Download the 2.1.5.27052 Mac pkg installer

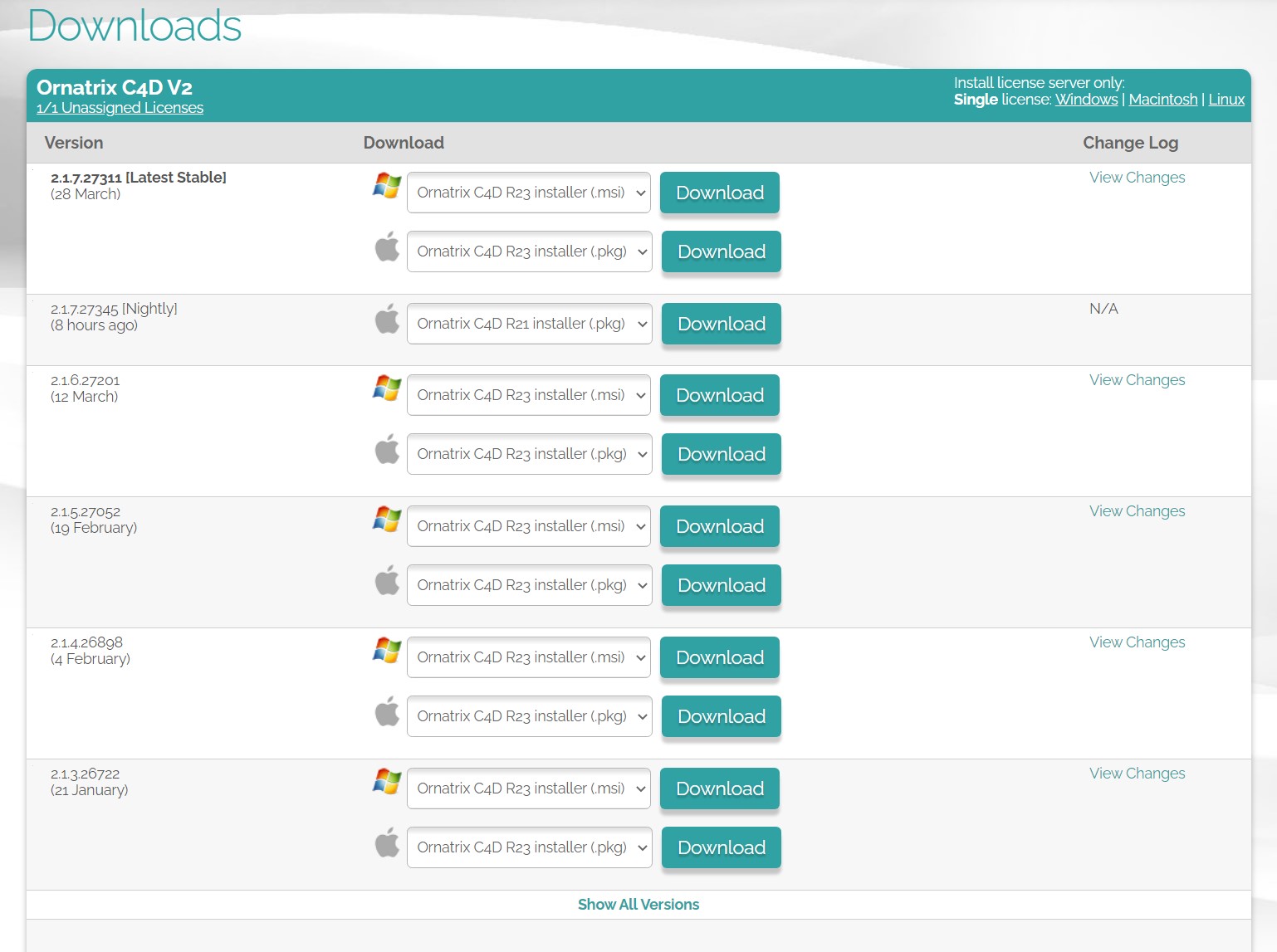[x=721, y=585]
